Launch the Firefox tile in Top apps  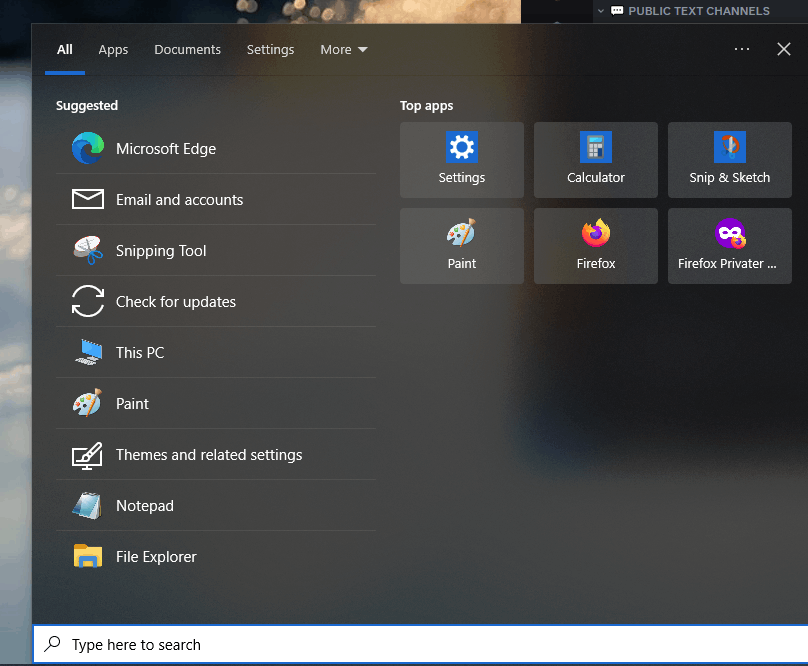[x=596, y=246]
